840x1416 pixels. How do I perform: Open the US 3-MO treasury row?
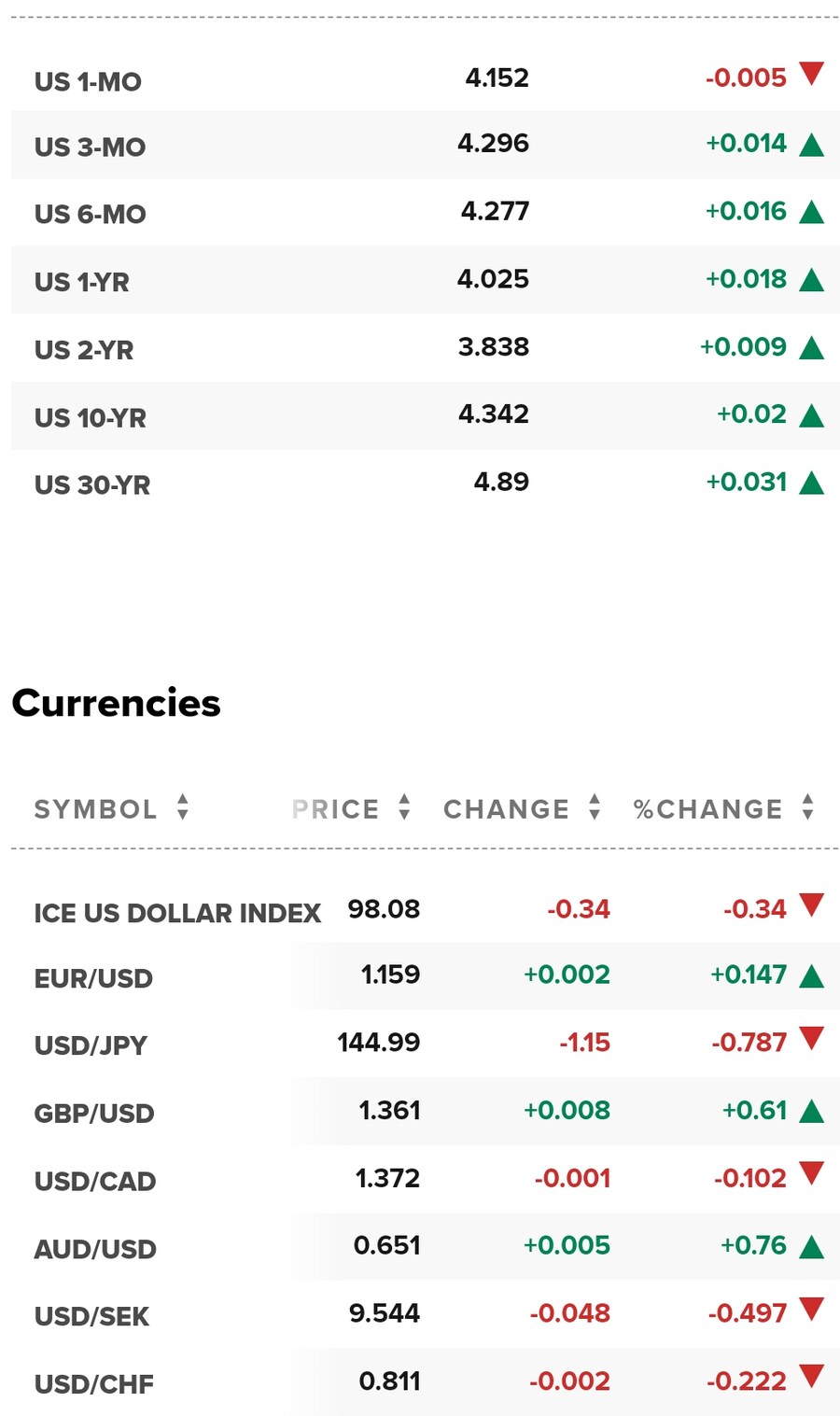tap(425, 145)
